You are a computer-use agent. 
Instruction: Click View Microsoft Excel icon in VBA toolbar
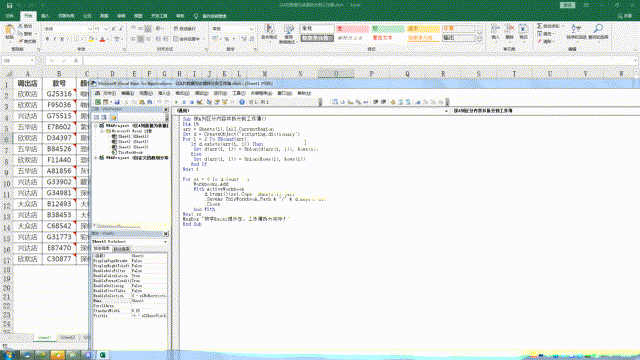pos(98,102)
